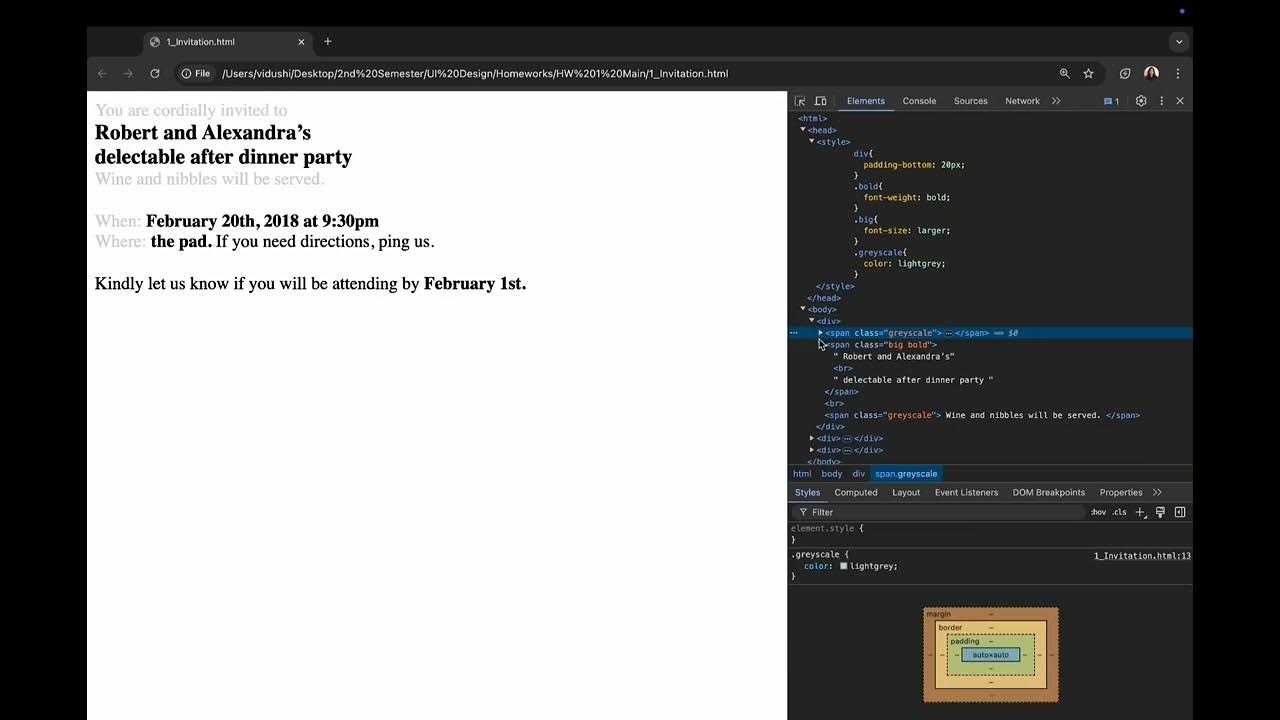Toggle the device toolbar icon
Viewport: 1280px width, 720px height.
pos(821,101)
